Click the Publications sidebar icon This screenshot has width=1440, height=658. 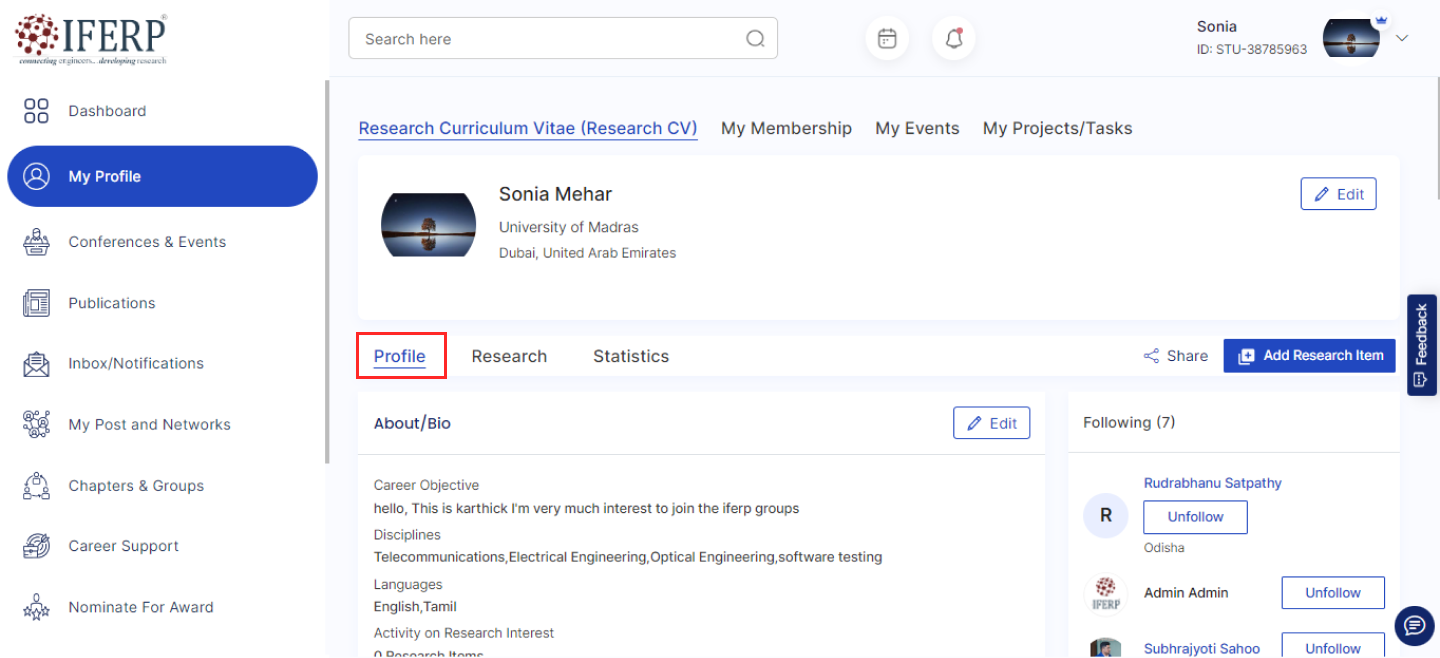coord(36,303)
